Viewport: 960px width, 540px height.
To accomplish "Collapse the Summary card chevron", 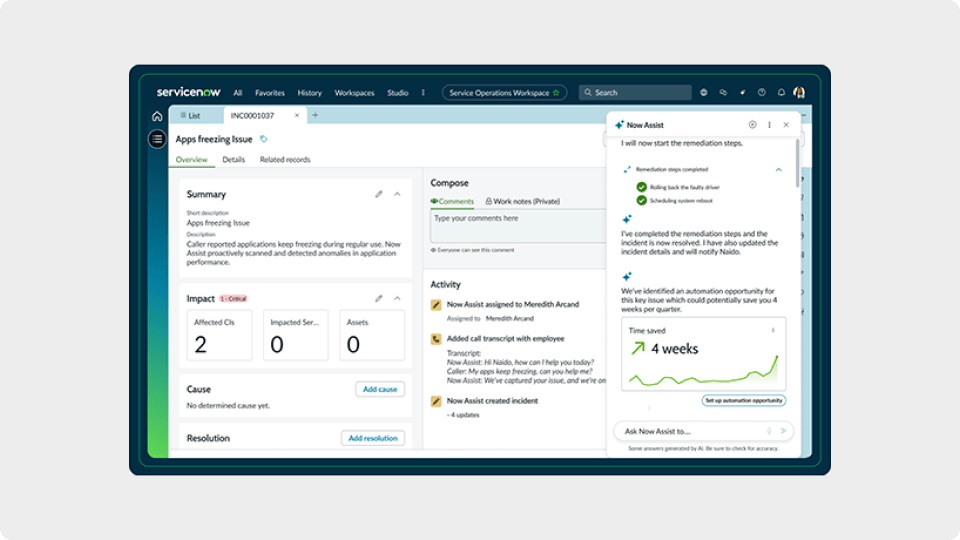I will coord(397,194).
